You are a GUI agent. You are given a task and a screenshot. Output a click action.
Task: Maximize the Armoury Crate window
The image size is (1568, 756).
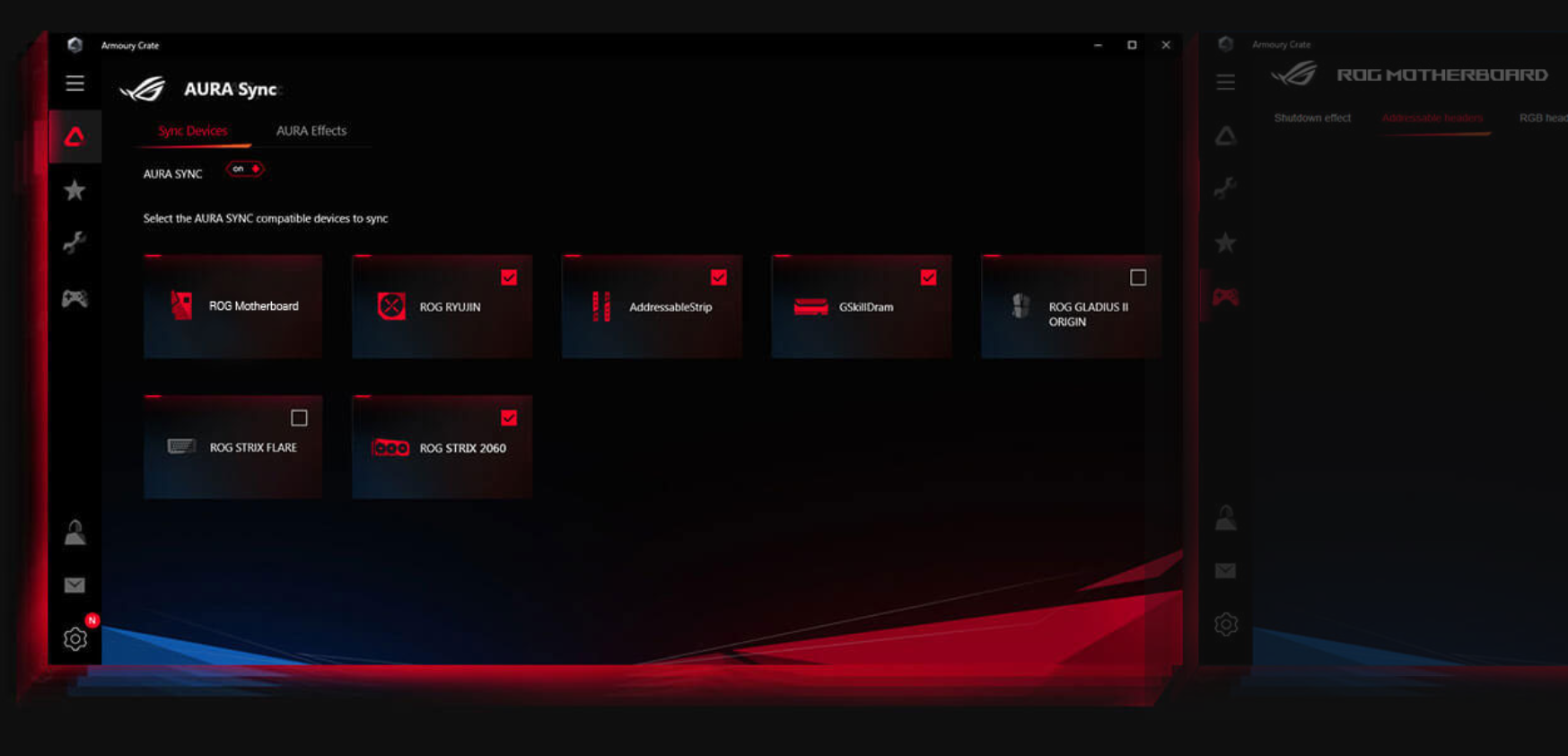(x=1132, y=45)
